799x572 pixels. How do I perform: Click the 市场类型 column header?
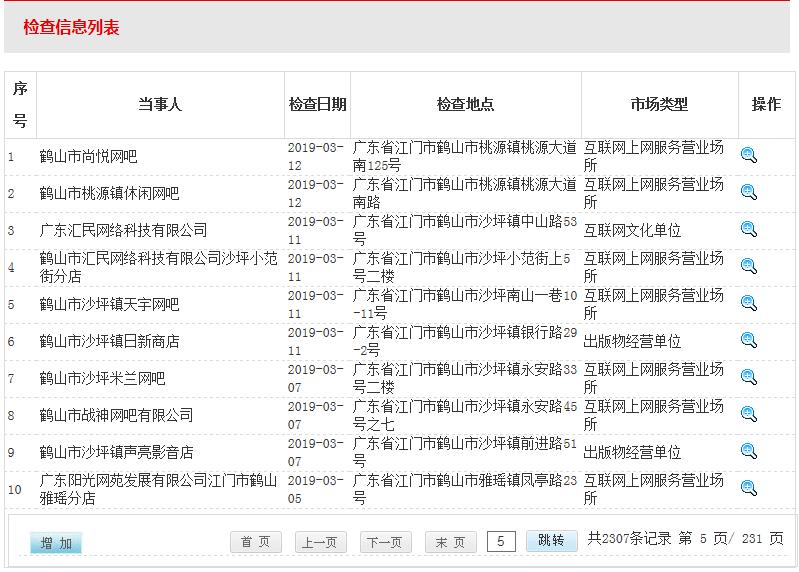[659, 104]
